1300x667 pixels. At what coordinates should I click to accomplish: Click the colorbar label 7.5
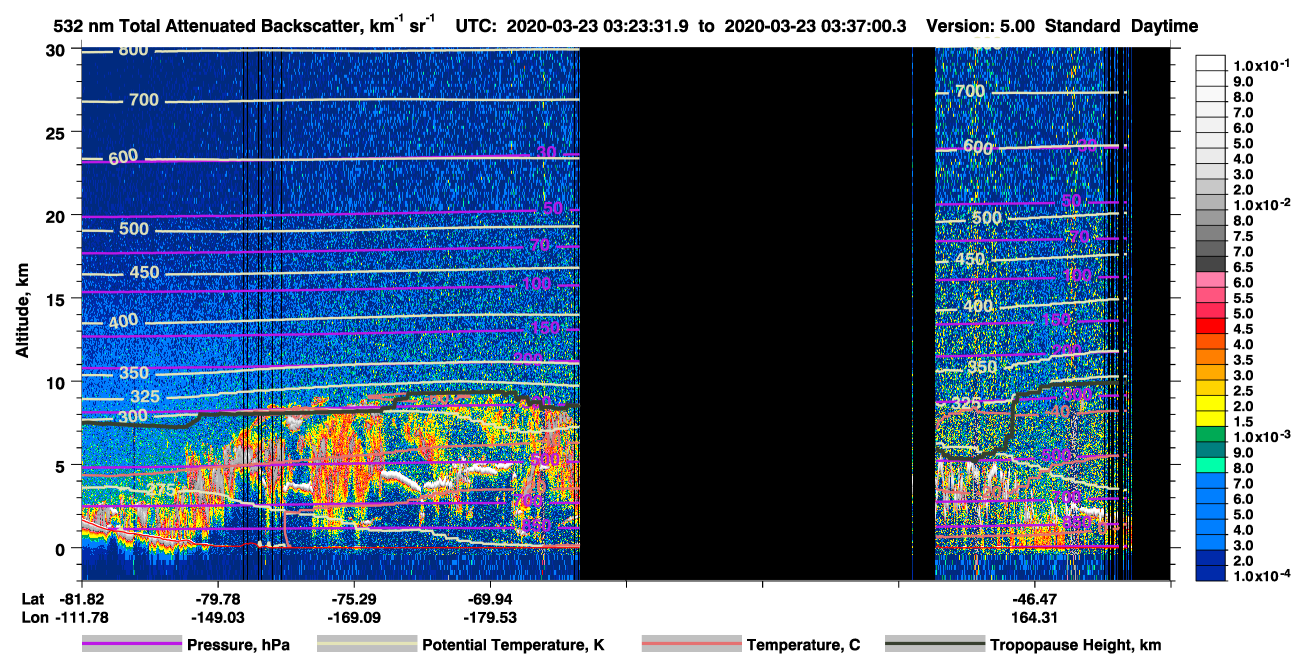1245,236
